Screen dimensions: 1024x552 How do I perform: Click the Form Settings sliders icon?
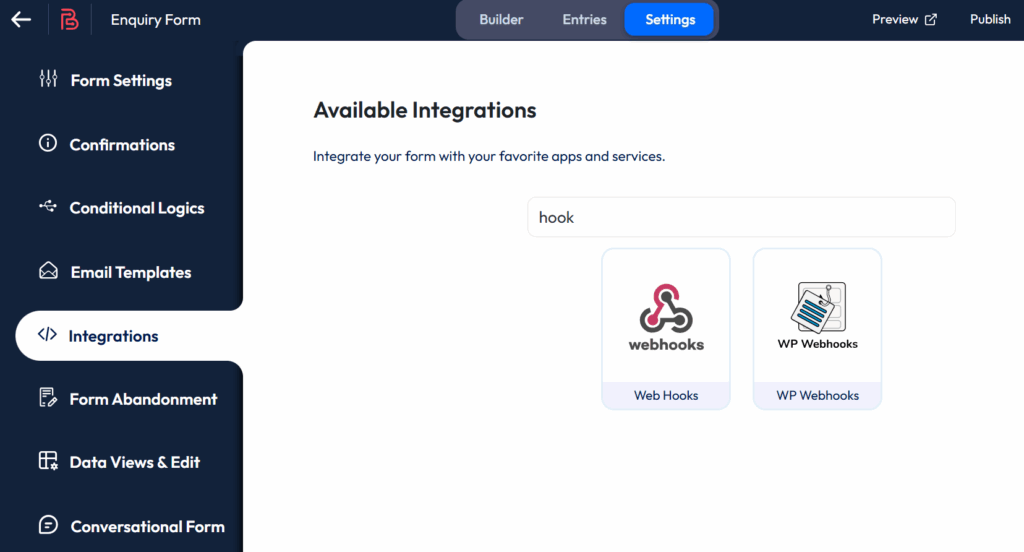48,79
